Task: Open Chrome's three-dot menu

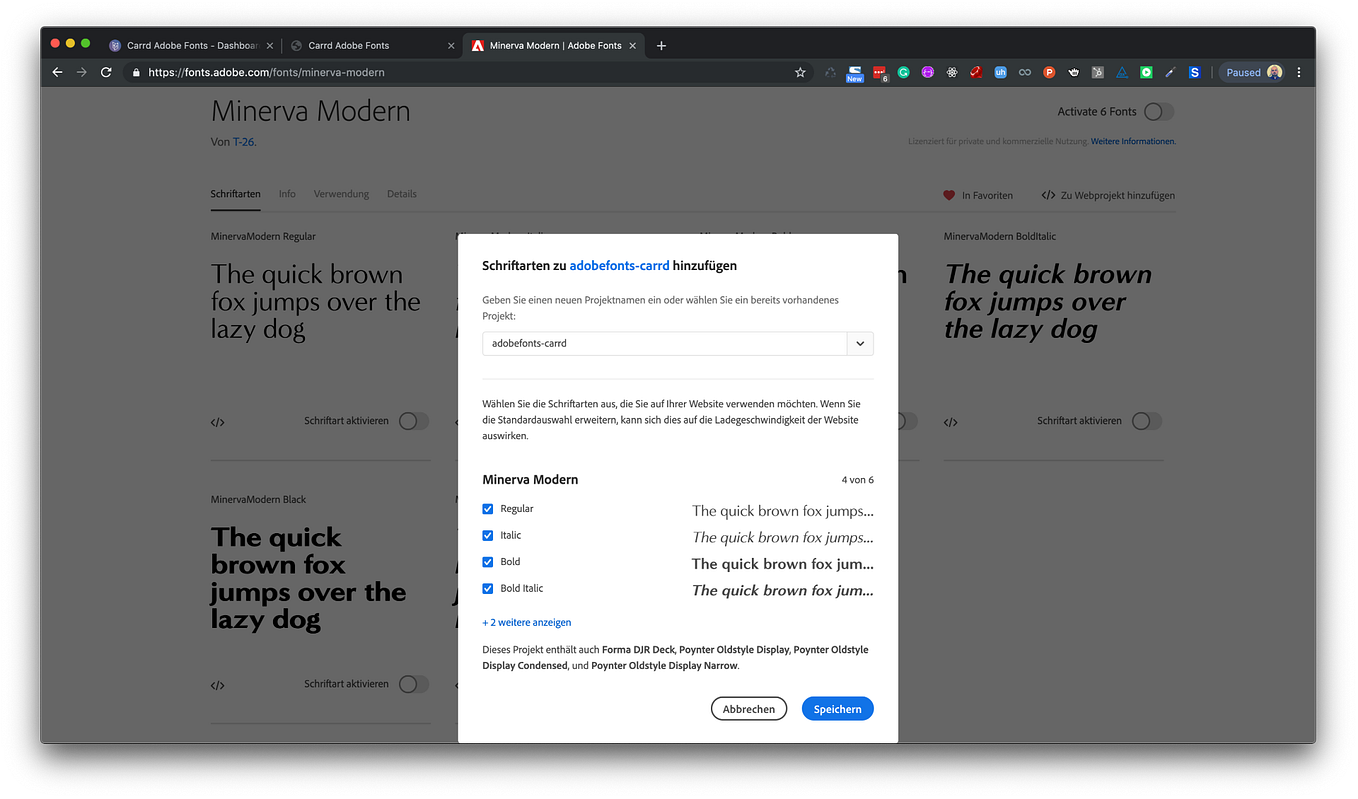Action: coord(1299,72)
